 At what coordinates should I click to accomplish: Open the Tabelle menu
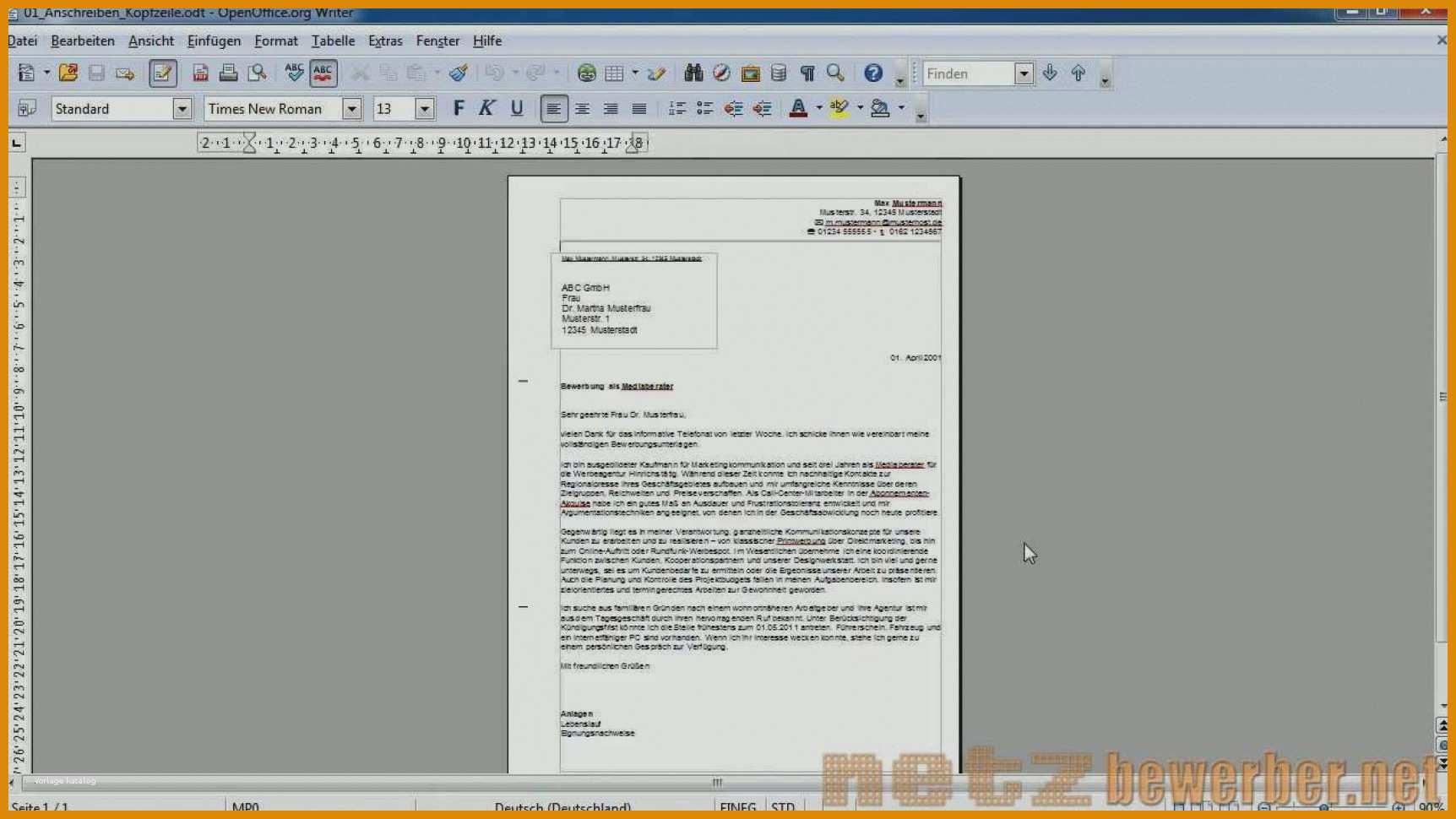click(x=333, y=41)
